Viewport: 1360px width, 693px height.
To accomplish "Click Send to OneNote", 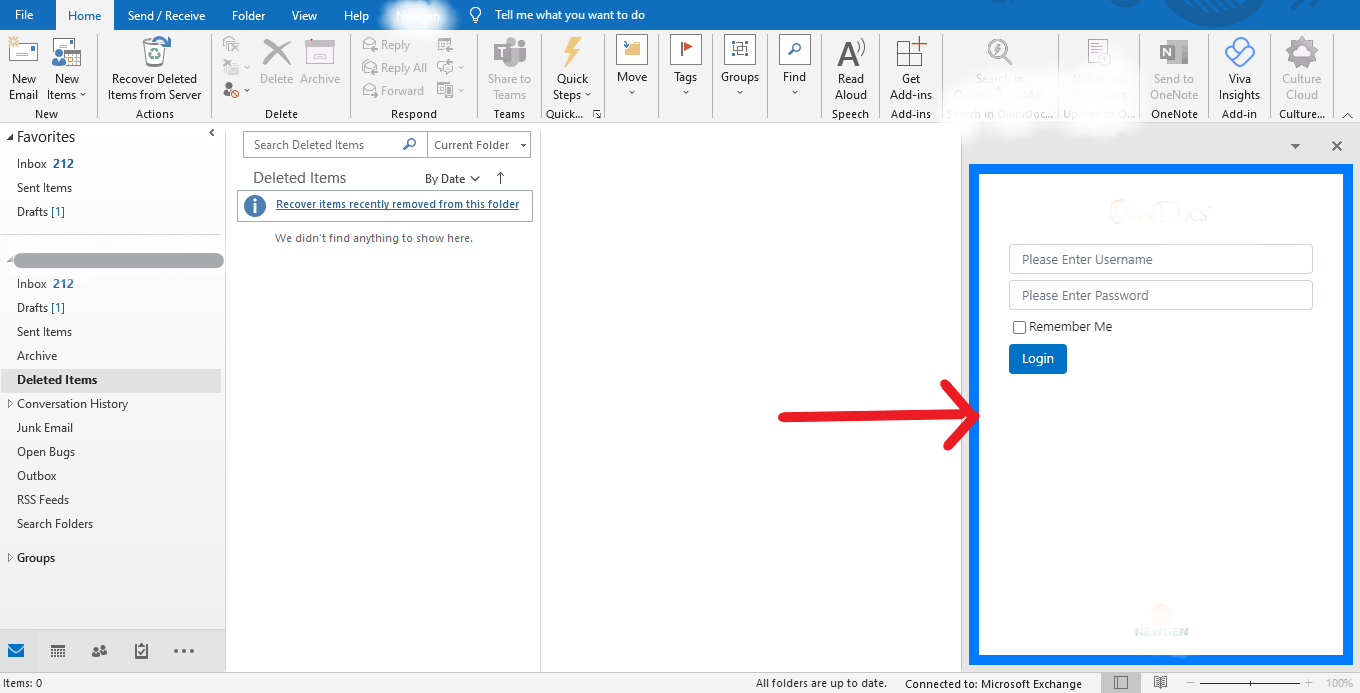I will [1174, 68].
